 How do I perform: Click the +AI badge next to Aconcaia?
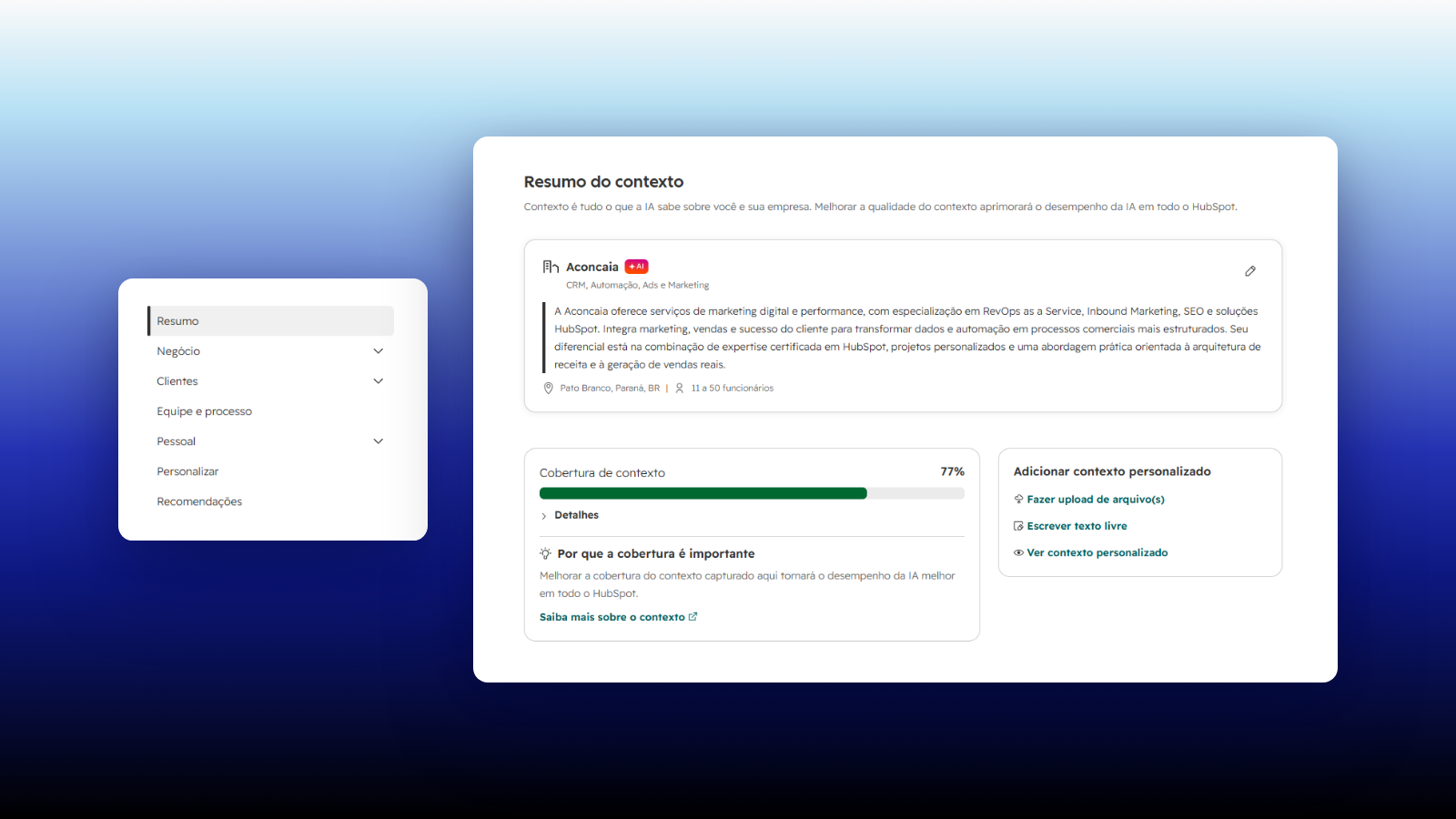click(636, 267)
